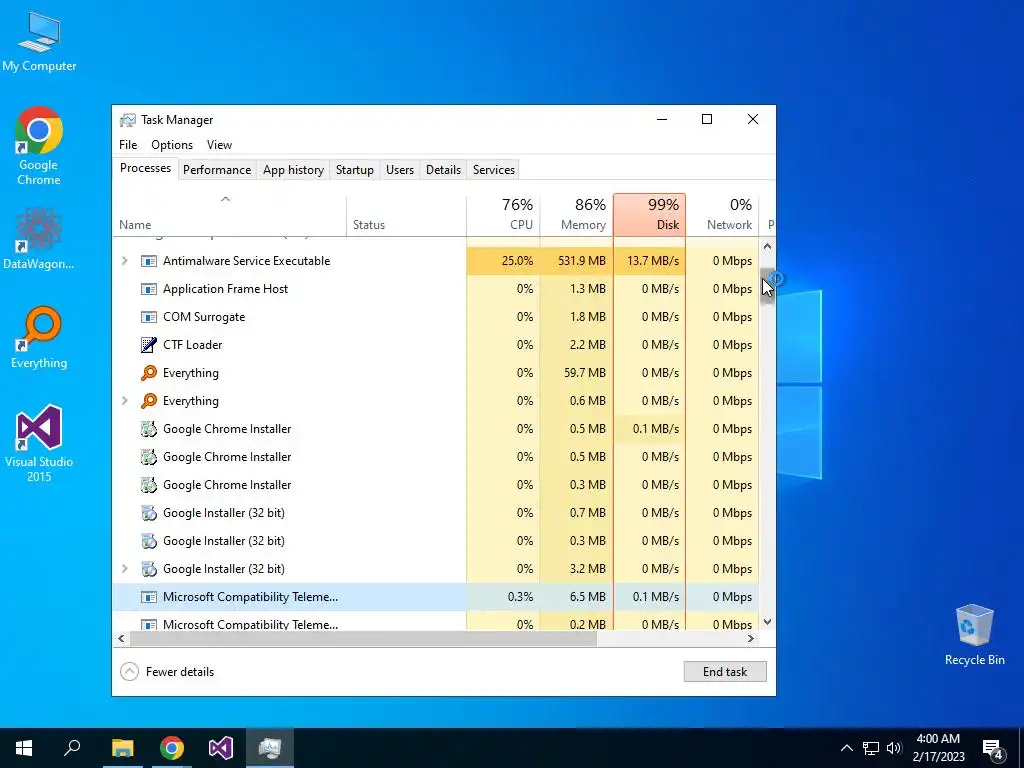Open the Windows Start menu
The height and width of the screenshot is (768, 1024).
pos(24,748)
